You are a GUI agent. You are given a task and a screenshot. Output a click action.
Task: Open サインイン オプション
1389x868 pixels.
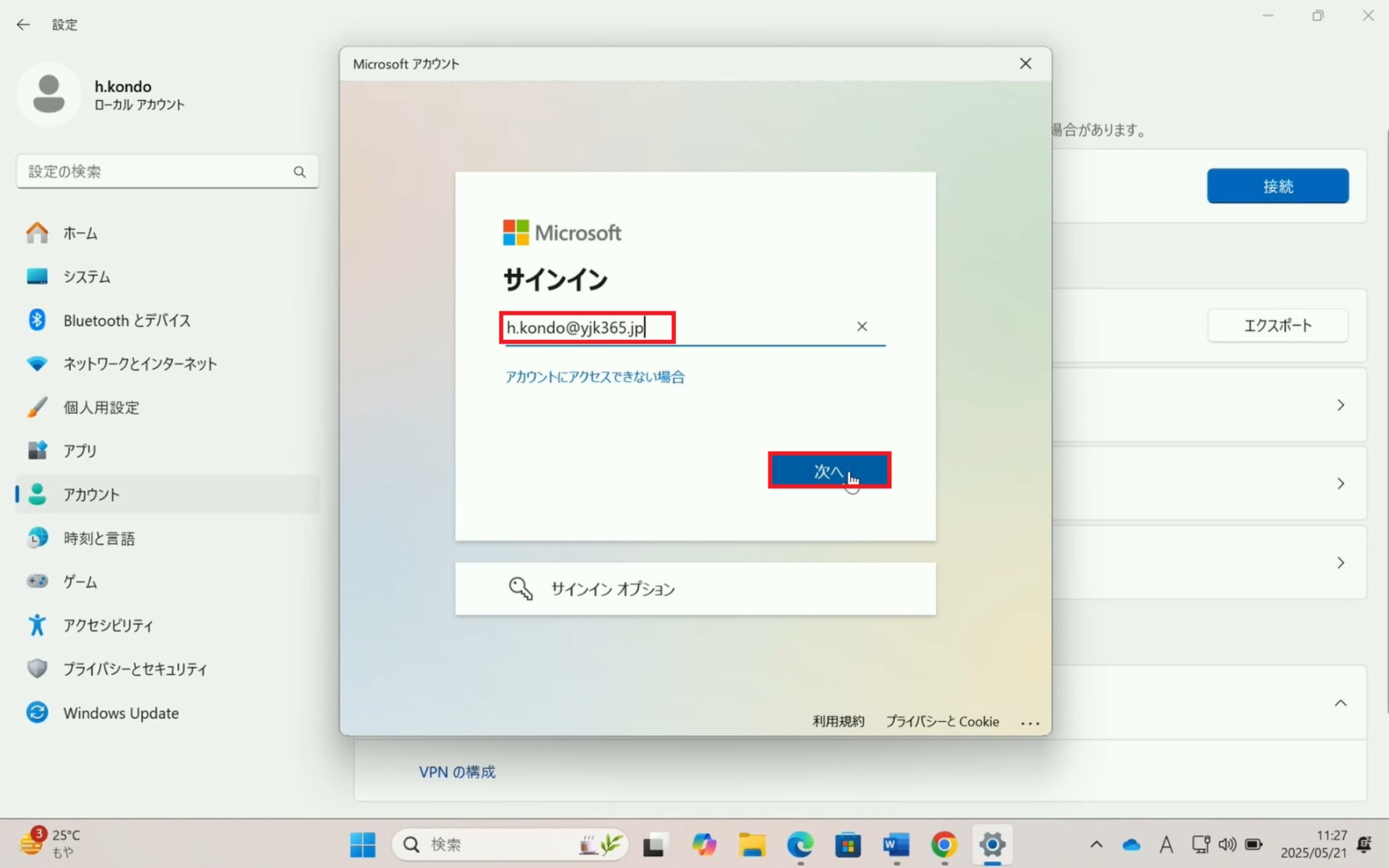[x=695, y=589]
